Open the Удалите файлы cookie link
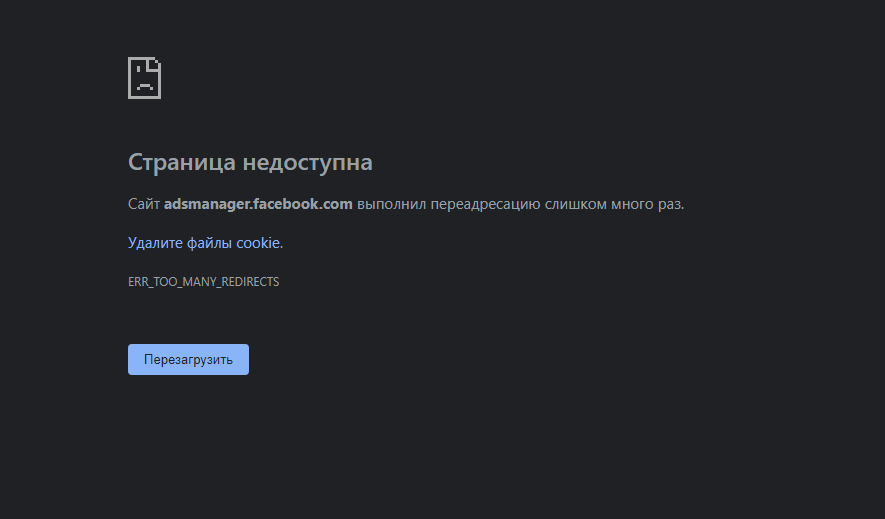This screenshot has height=519, width=885. (x=204, y=243)
